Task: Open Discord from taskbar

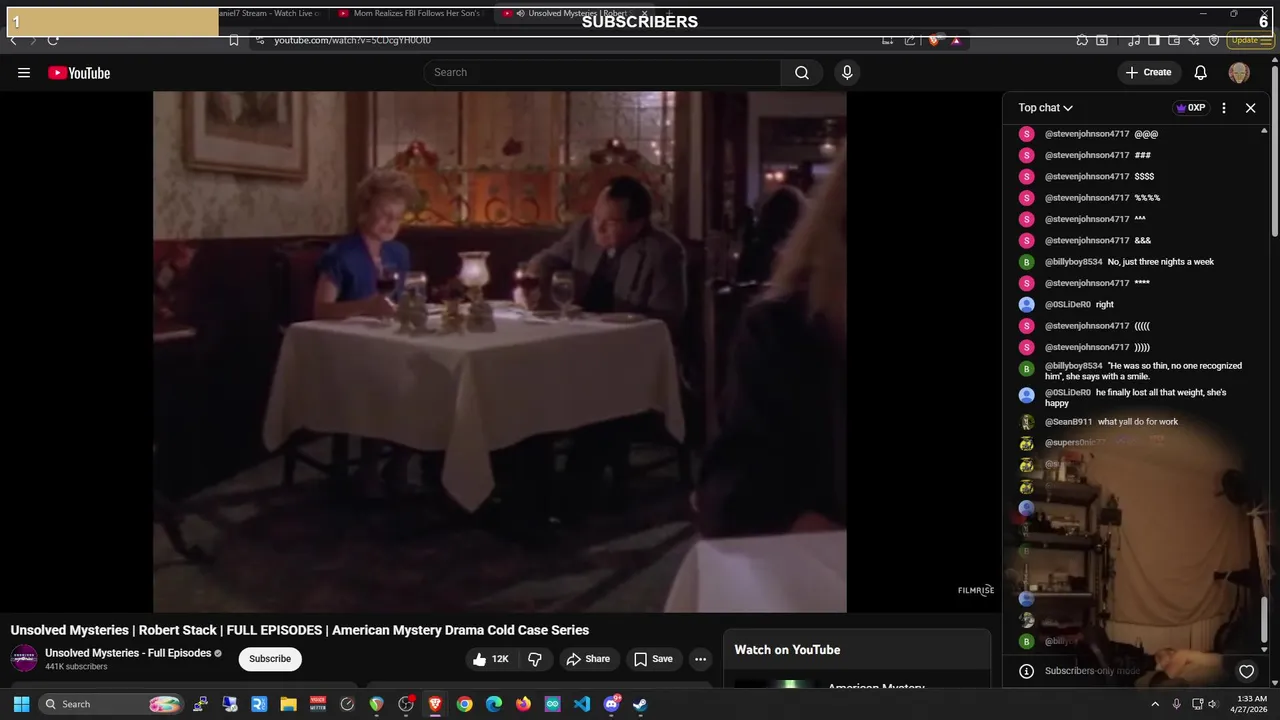Action: (x=611, y=704)
